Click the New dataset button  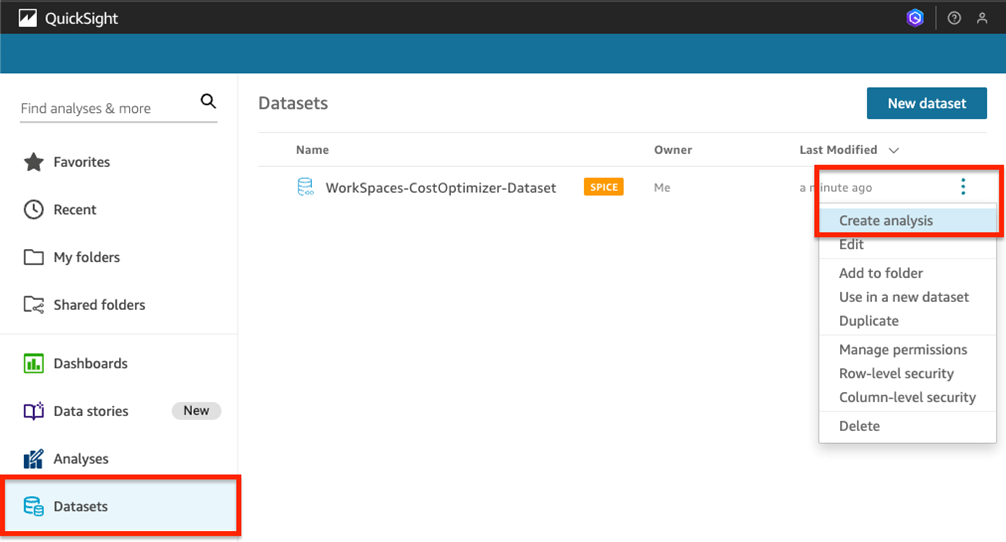click(x=926, y=103)
